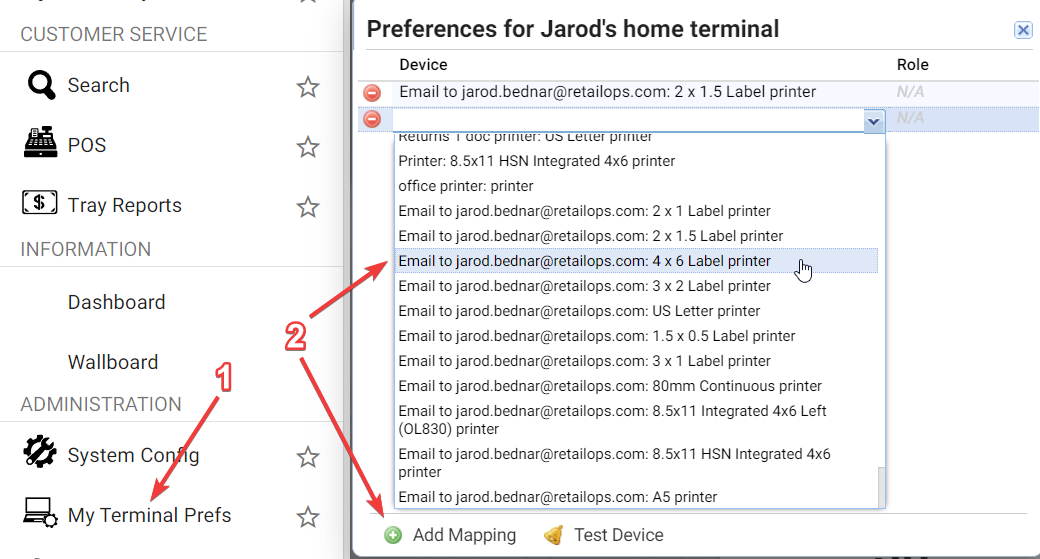Open System Config gear icon
Viewport: 1040px width, 559px height.
[x=40, y=452]
